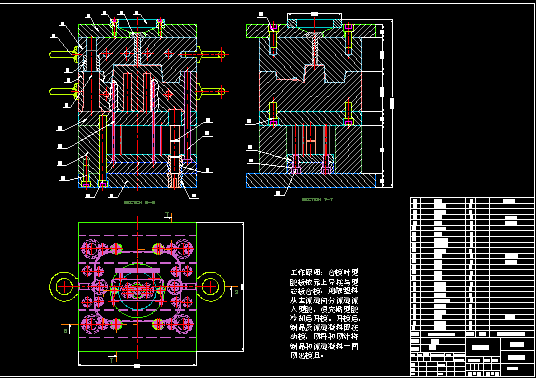This screenshot has height=379, width=537.
Task: Select the blue bottom clamp plate in section T-T
Action: [311, 180]
